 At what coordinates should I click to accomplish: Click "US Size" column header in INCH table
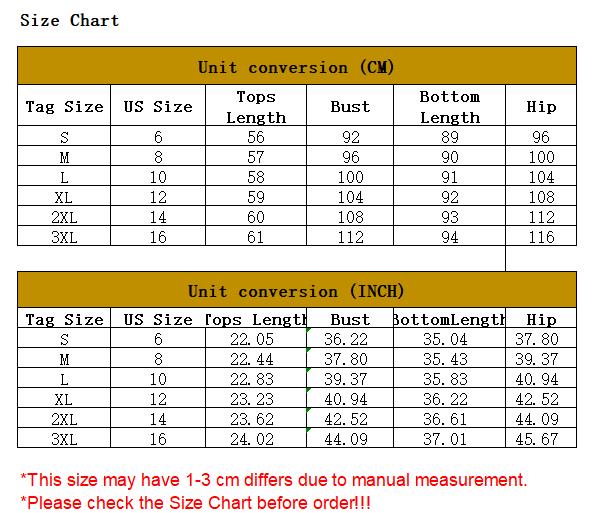click(158, 320)
